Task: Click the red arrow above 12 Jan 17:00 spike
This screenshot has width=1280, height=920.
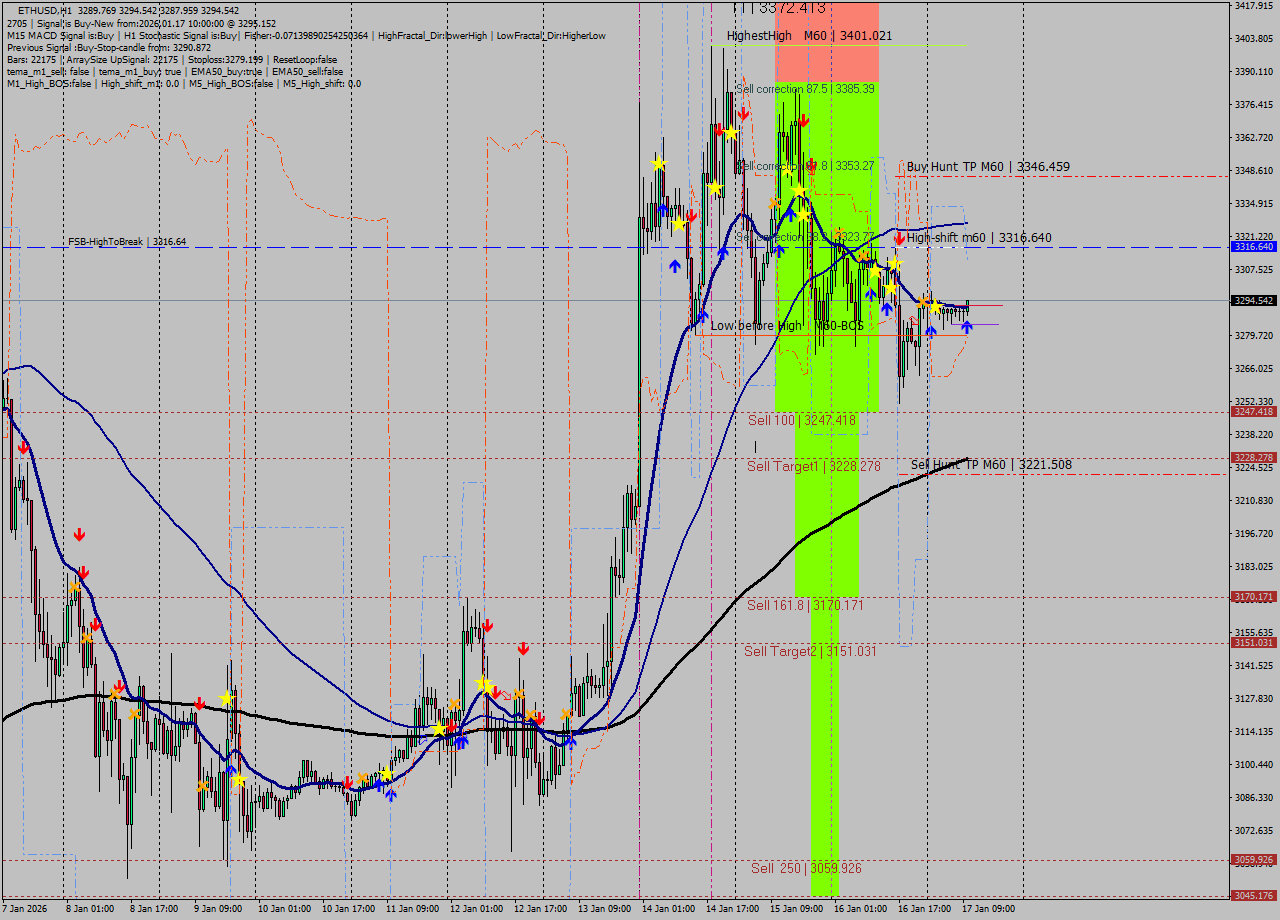Action: click(x=522, y=649)
